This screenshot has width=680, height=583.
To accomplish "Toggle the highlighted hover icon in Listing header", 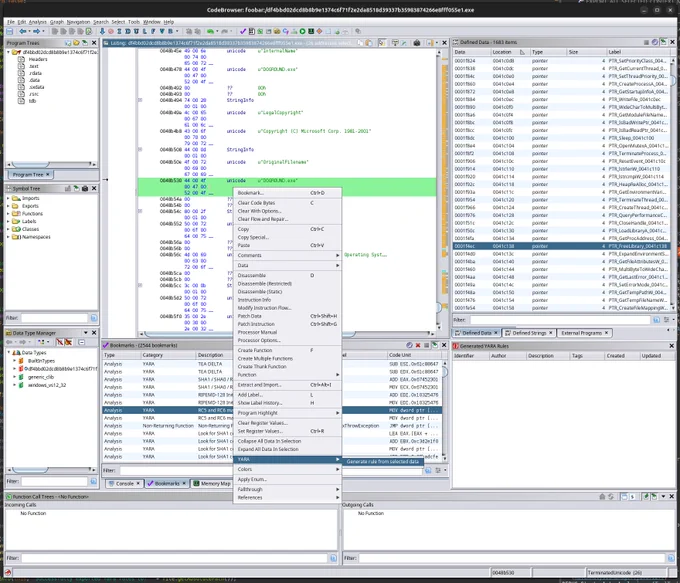I will point(382,43).
